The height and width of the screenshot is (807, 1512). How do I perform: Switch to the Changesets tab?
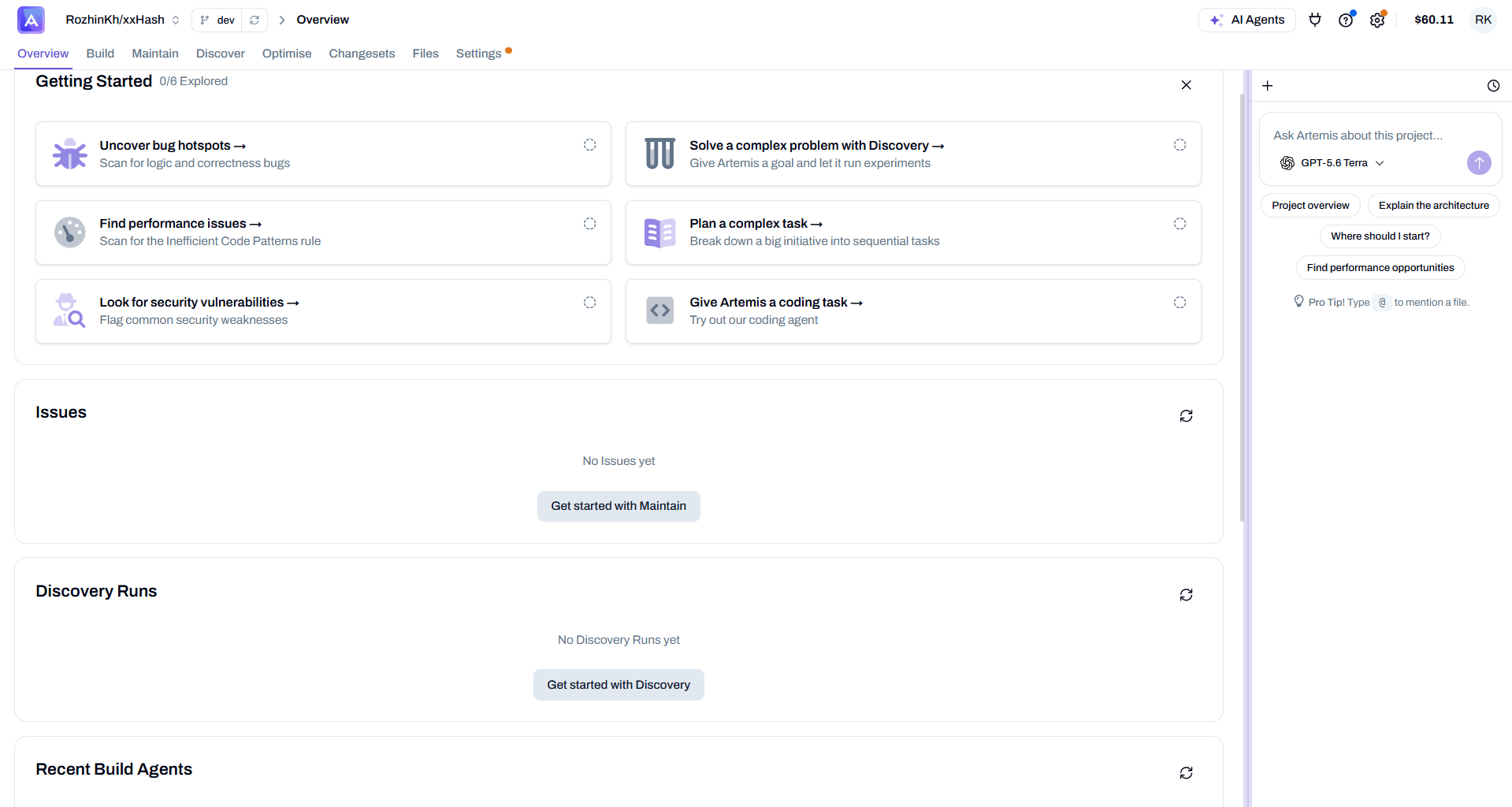coord(362,54)
